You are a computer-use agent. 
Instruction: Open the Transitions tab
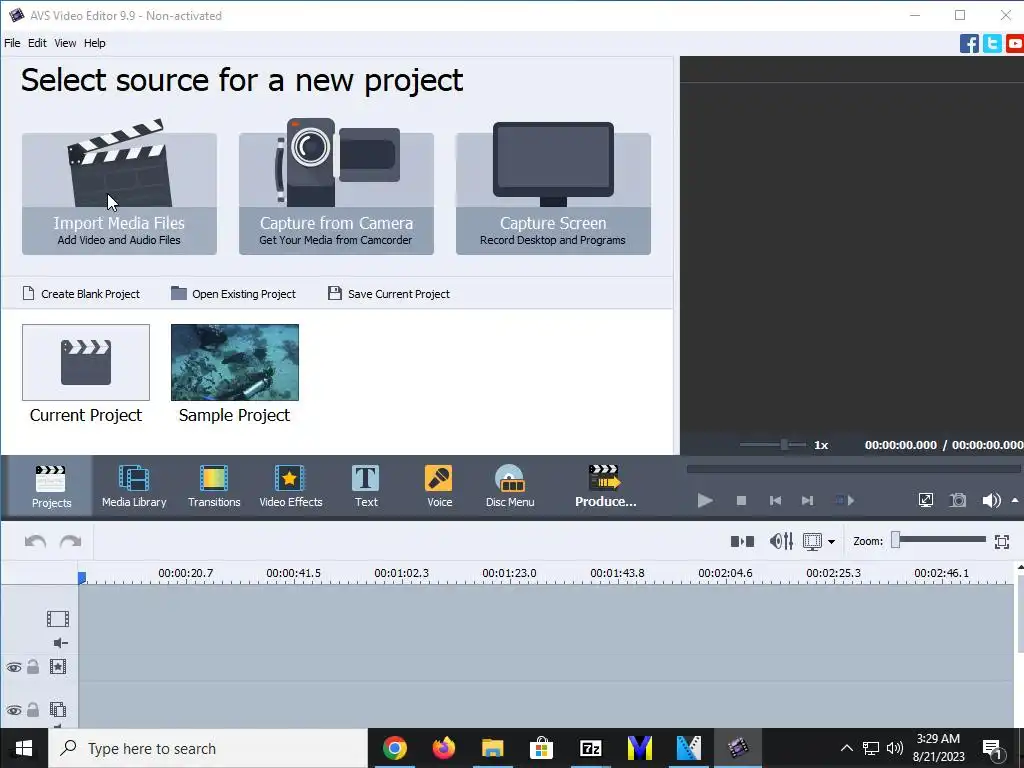click(x=214, y=487)
